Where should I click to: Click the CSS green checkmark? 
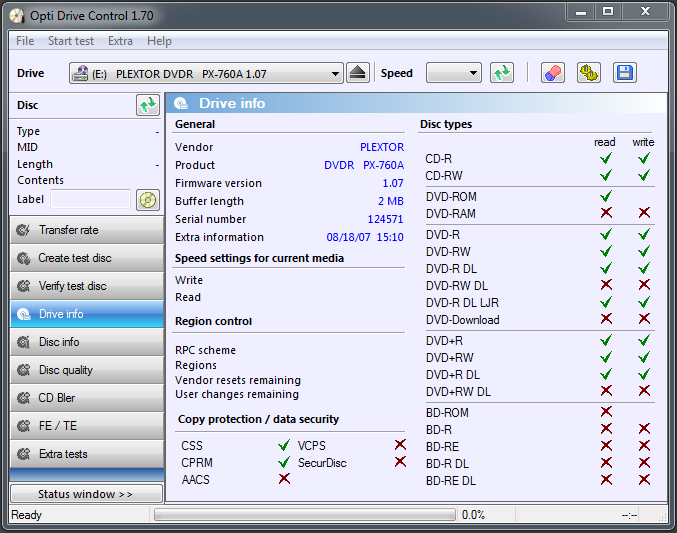(284, 445)
